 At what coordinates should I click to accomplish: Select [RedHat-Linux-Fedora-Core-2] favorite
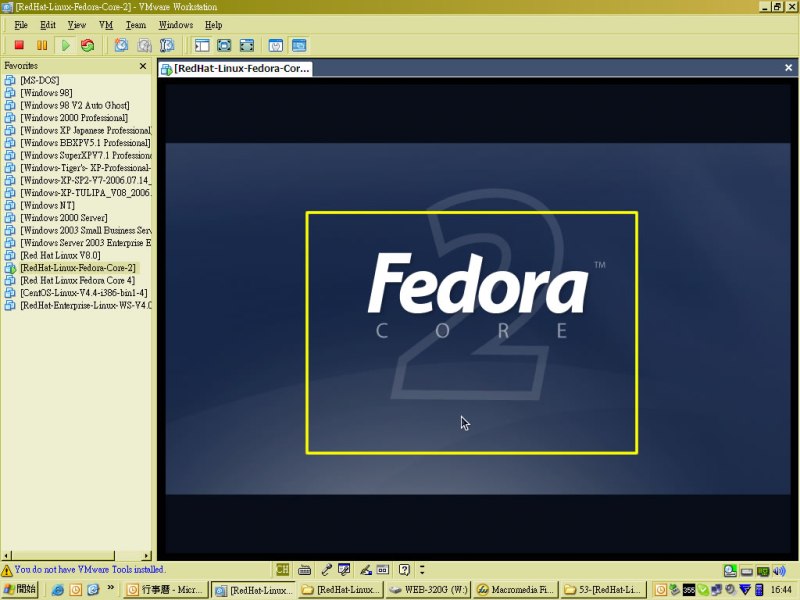[78, 268]
